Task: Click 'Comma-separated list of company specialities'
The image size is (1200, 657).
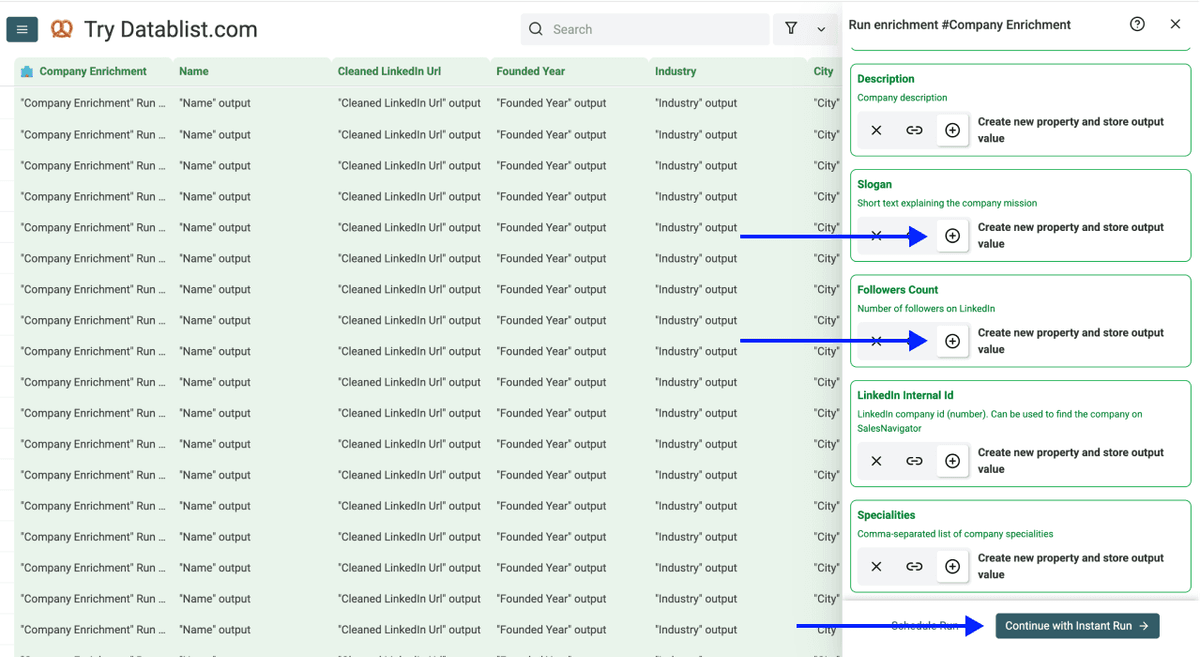Action: (x=955, y=534)
